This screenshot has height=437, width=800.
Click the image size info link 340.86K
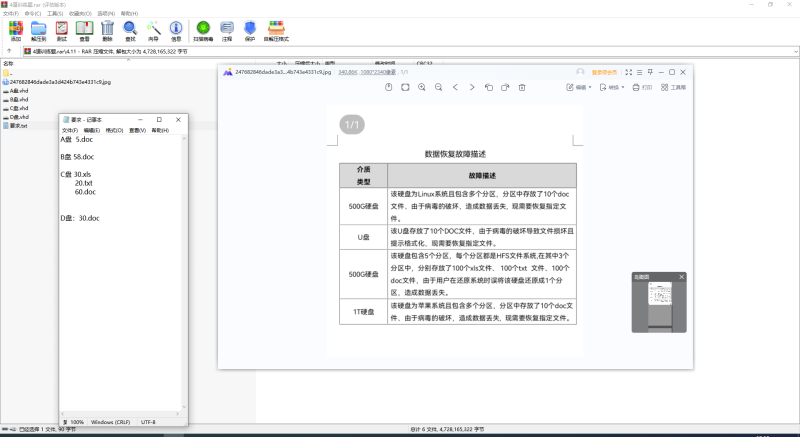pos(347,72)
